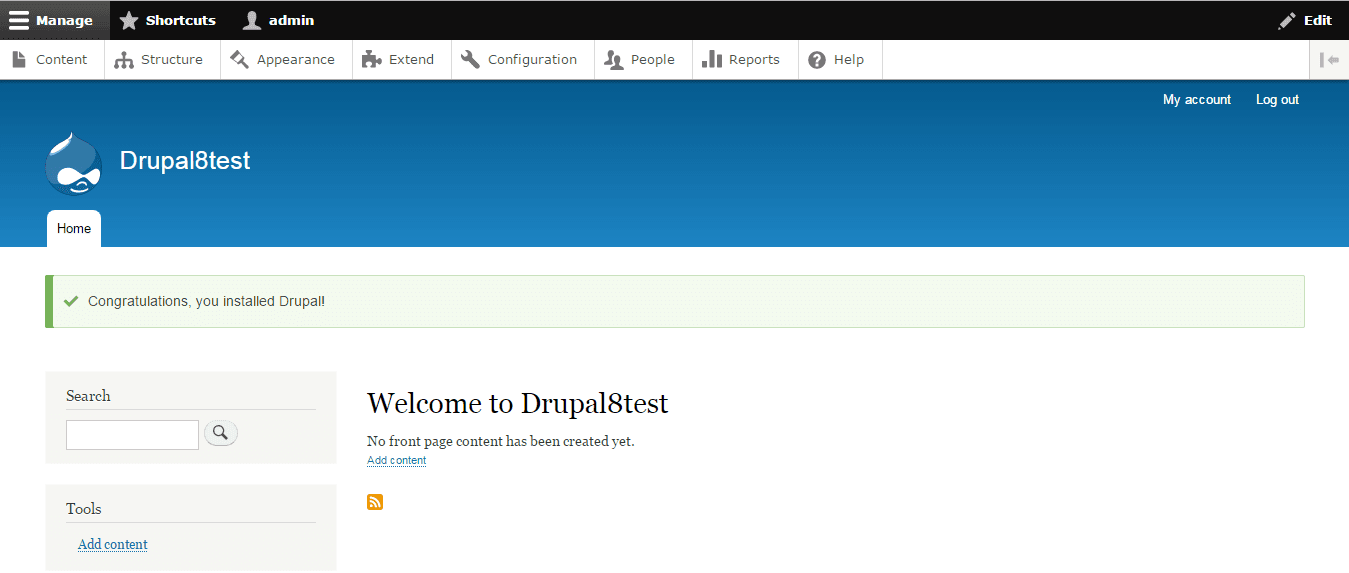
Task: Click the Tools block heading
Action: point(84,509)
